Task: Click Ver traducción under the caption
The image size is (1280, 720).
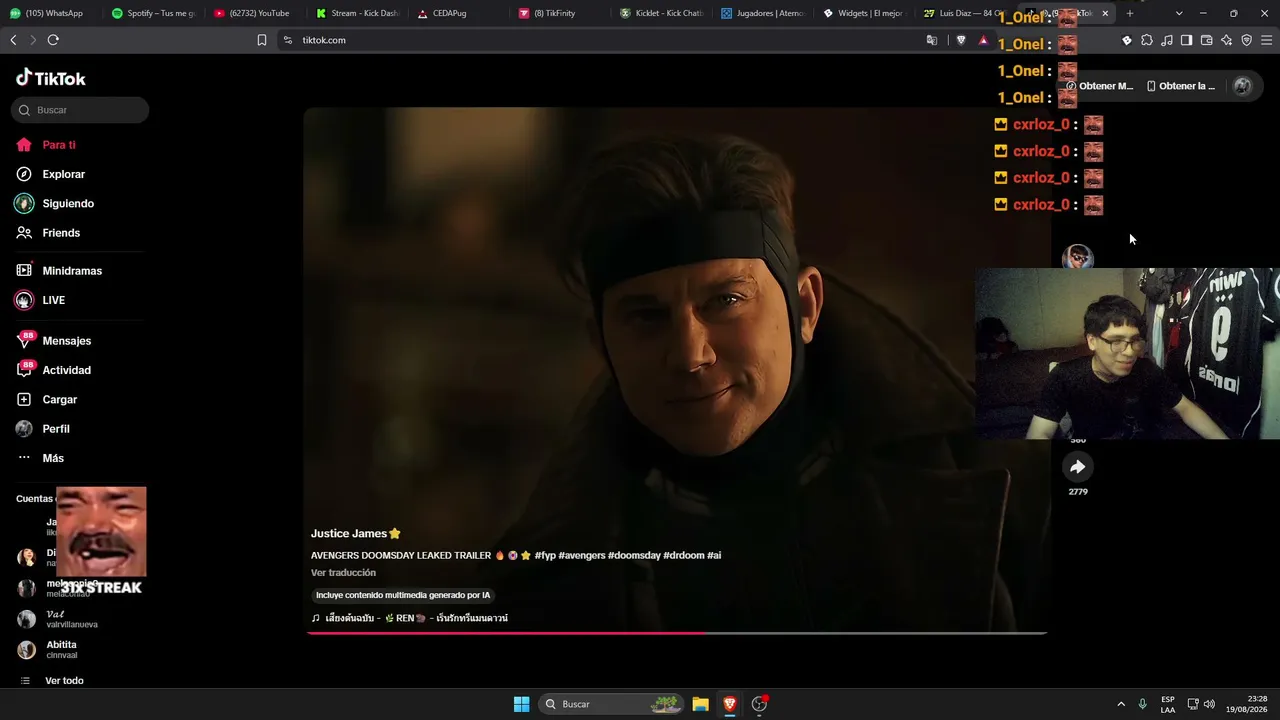Action: tap(343, 573)
